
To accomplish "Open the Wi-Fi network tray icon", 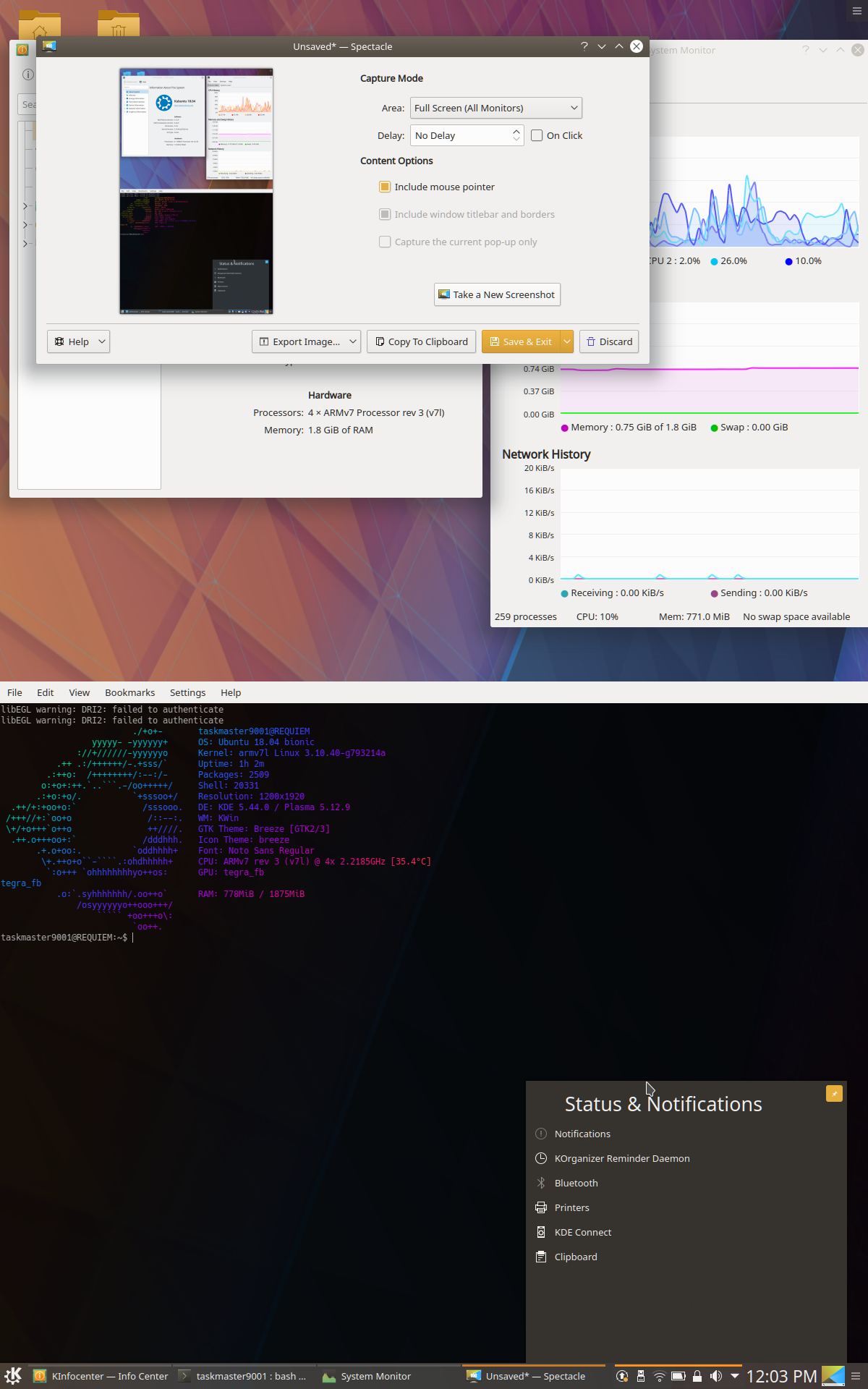I will [x=660, y=1376].
